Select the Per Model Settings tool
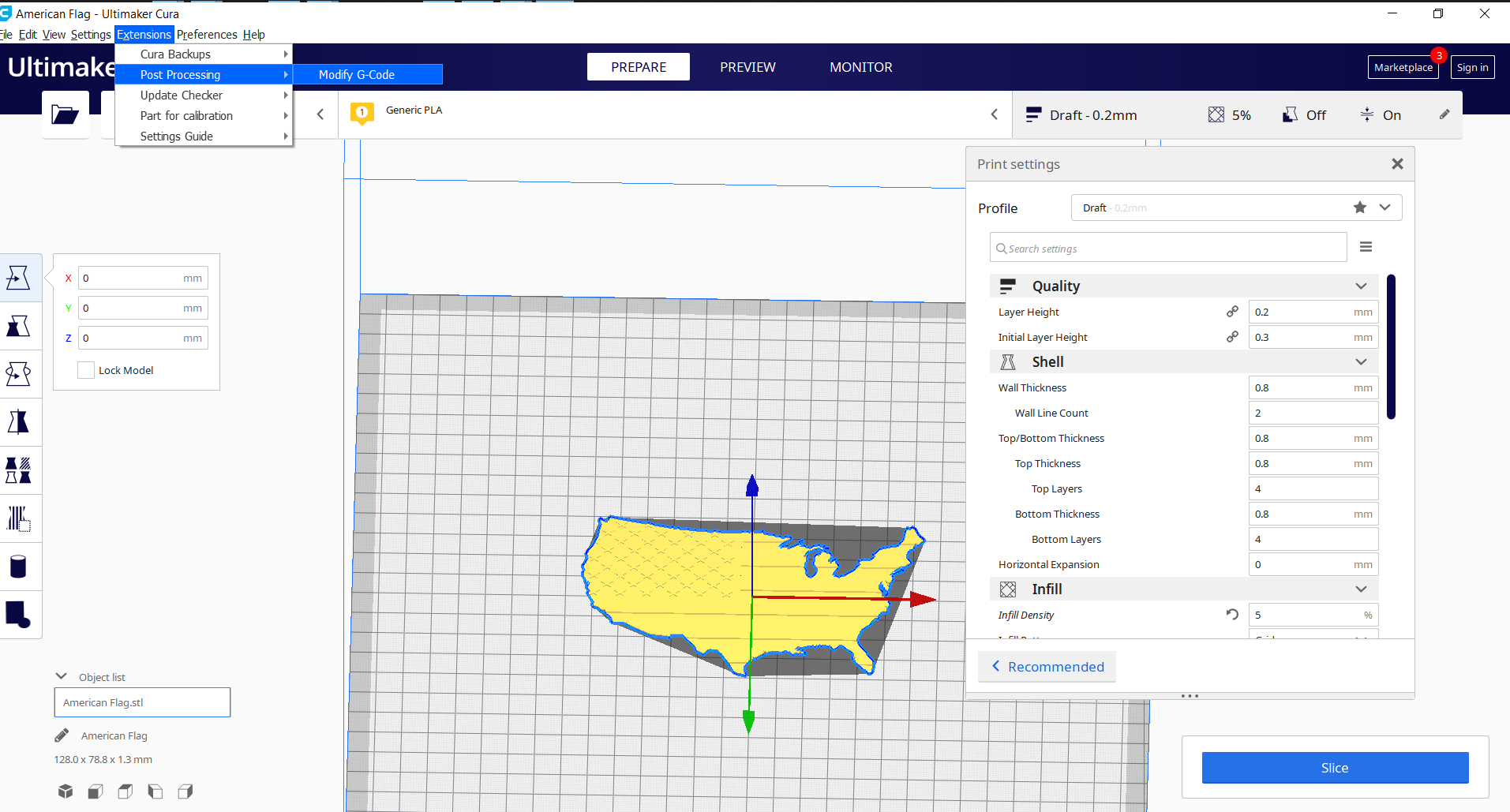Image resolution: width=1510 pixels, height=812 pixels. (x=18, y=470)
